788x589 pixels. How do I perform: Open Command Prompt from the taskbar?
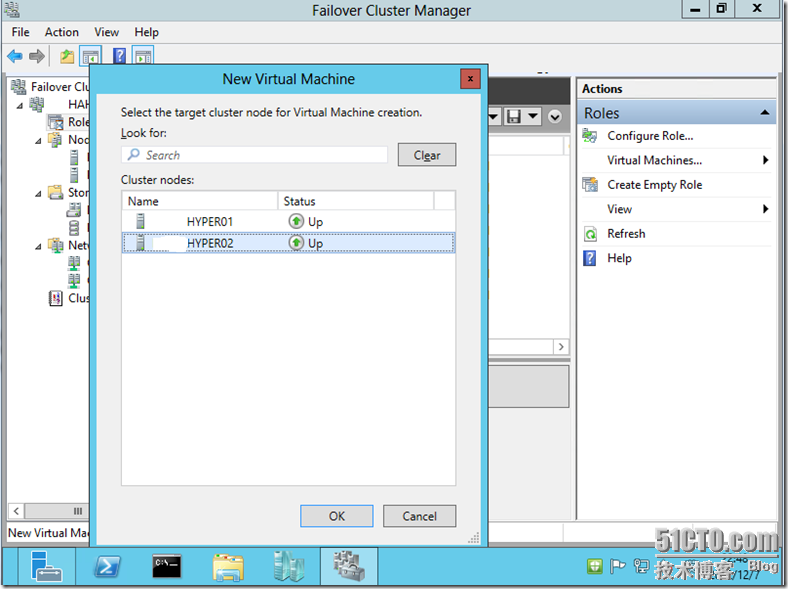click(167, 566)
